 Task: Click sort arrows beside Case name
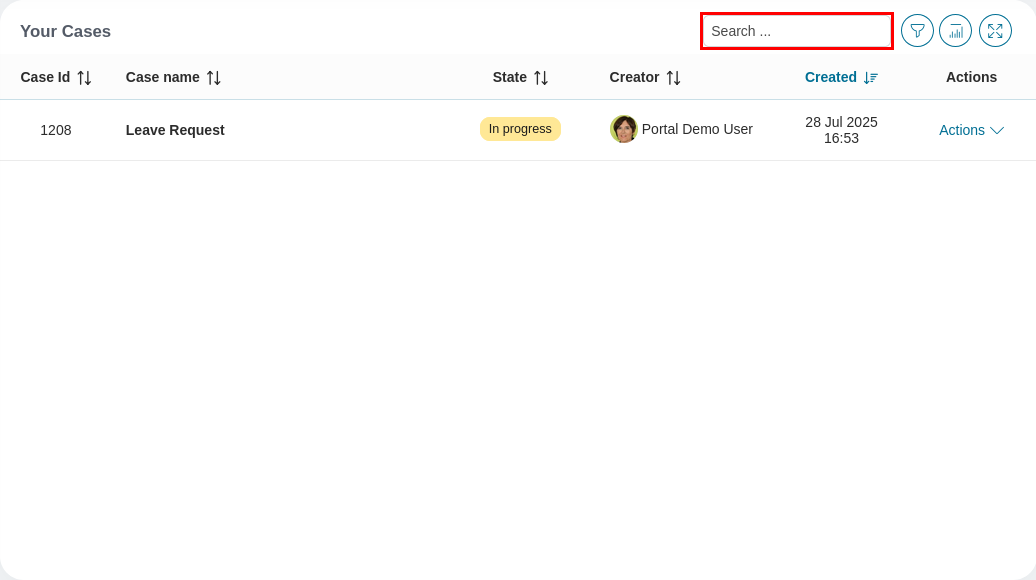[x=214, y=78]
